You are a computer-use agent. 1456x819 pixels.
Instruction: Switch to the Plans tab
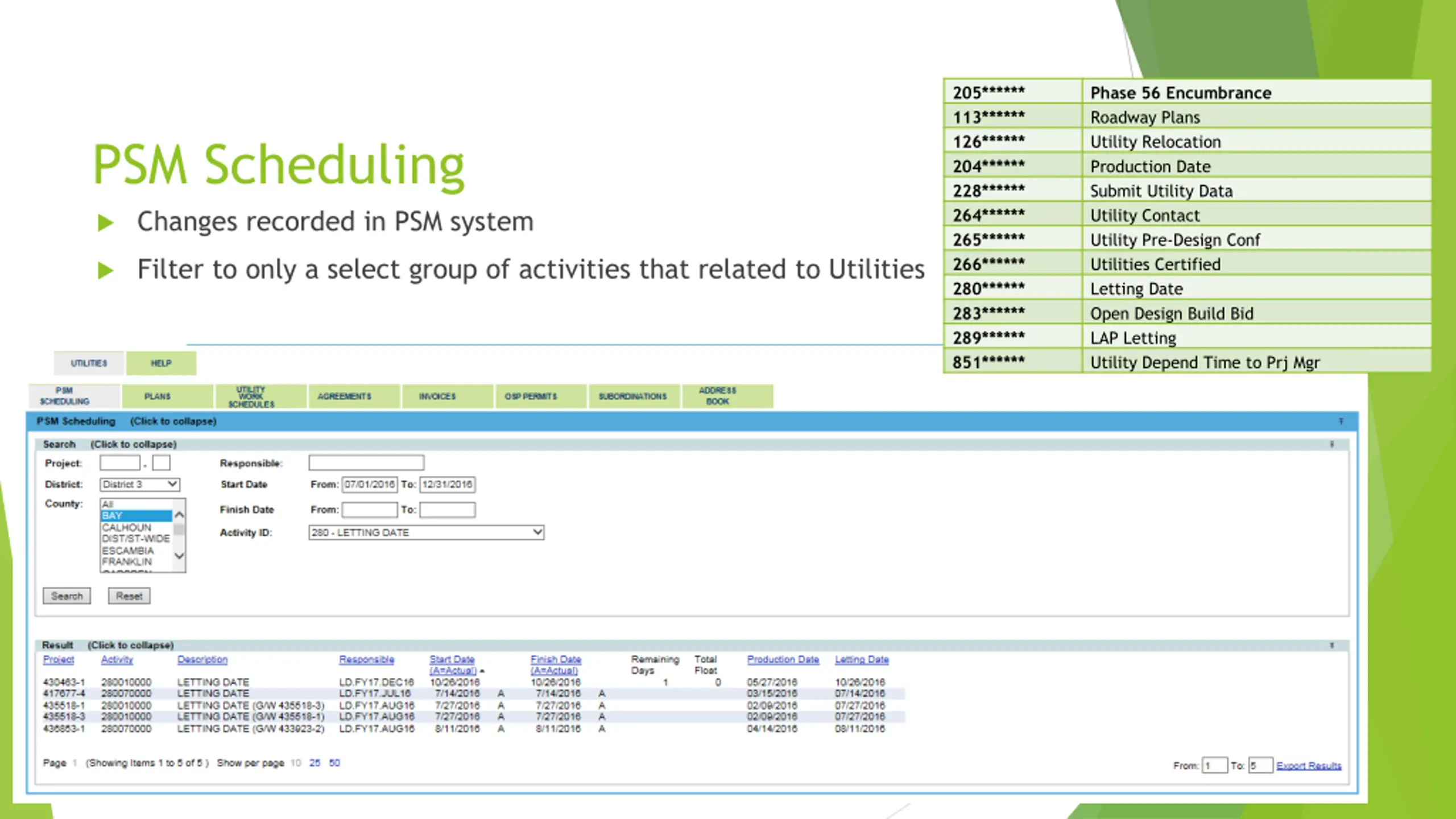pos(157,396)
